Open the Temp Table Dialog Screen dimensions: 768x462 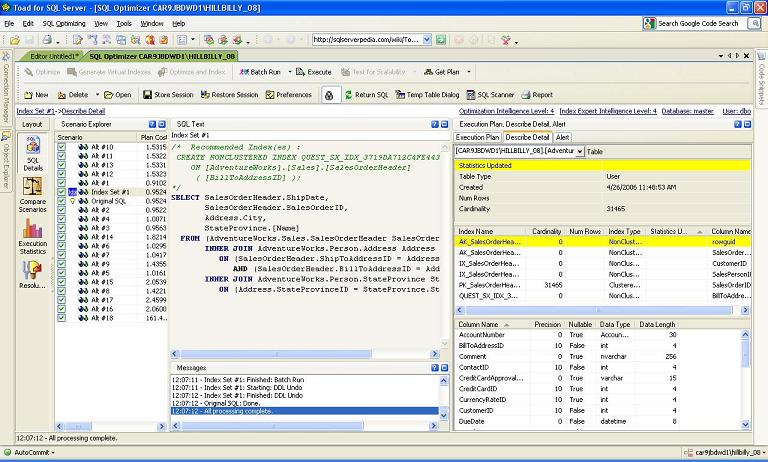(427, 95)
